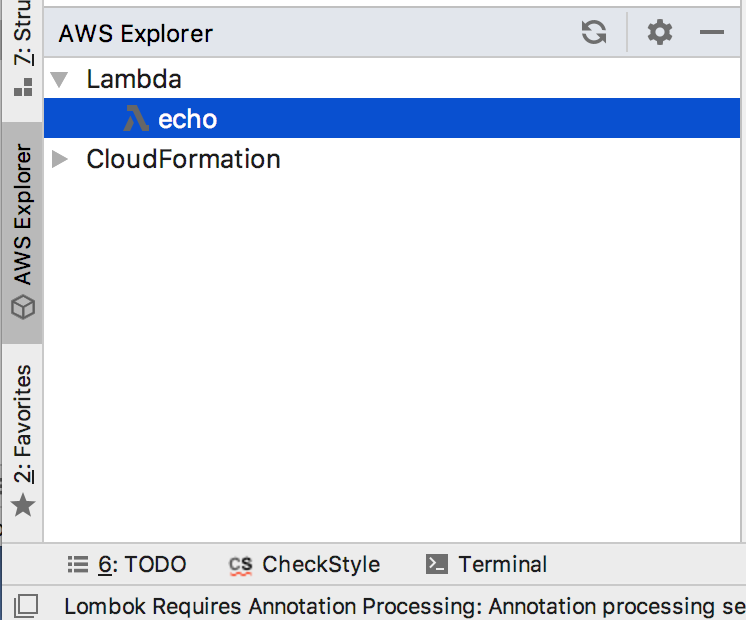The image size is (746, 620).
Task: Minimize the AWS Explorer panel
Action: 712,32
